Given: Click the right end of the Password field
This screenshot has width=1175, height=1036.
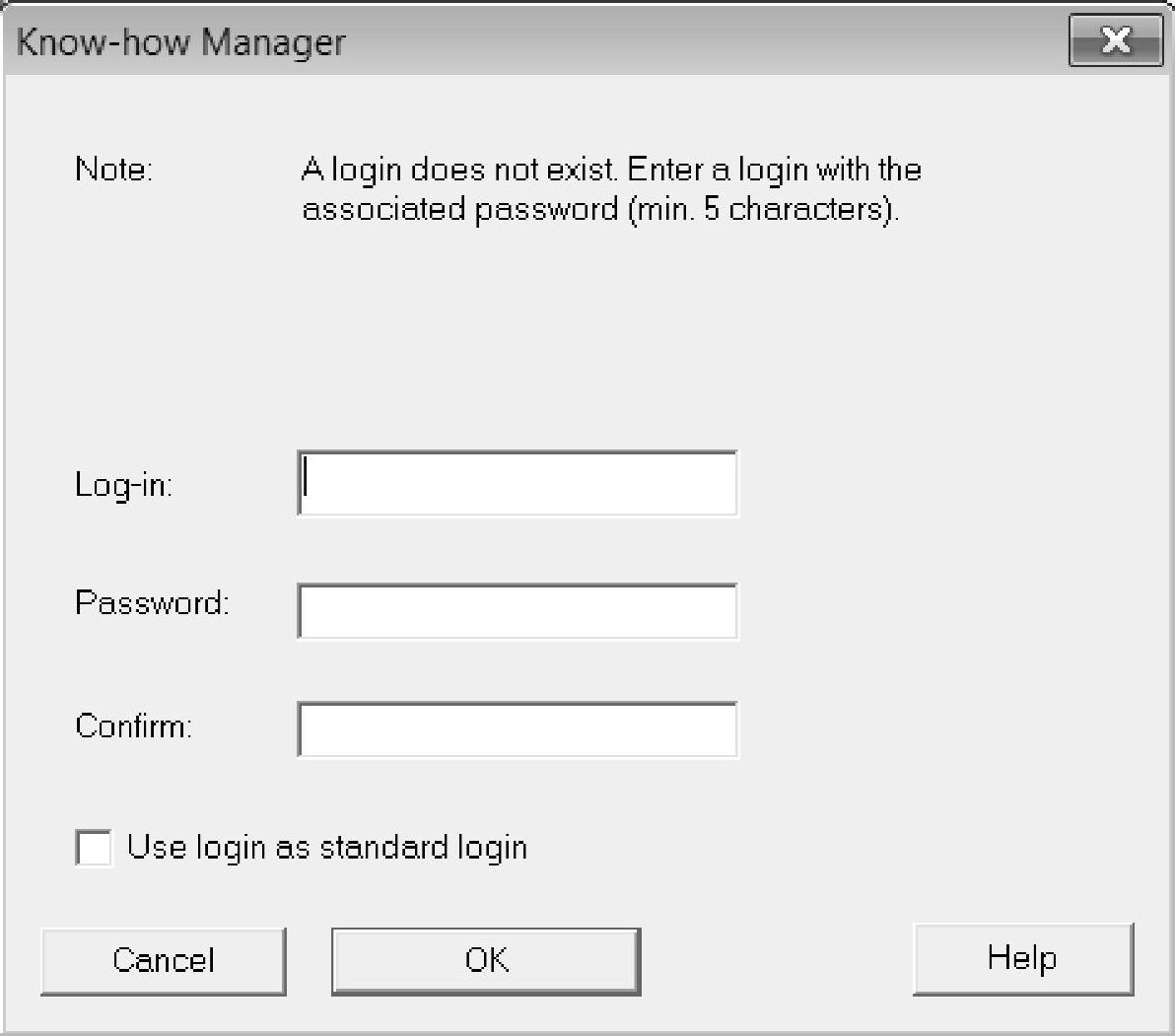Looking at the screenshot, I should click(x=725, y=611).
